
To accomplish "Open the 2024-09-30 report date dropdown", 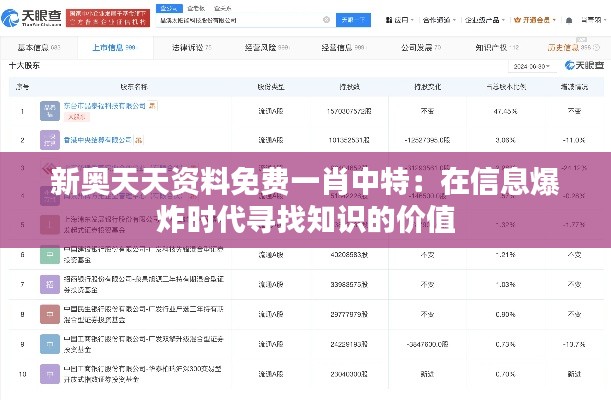I will coord(532,66).
